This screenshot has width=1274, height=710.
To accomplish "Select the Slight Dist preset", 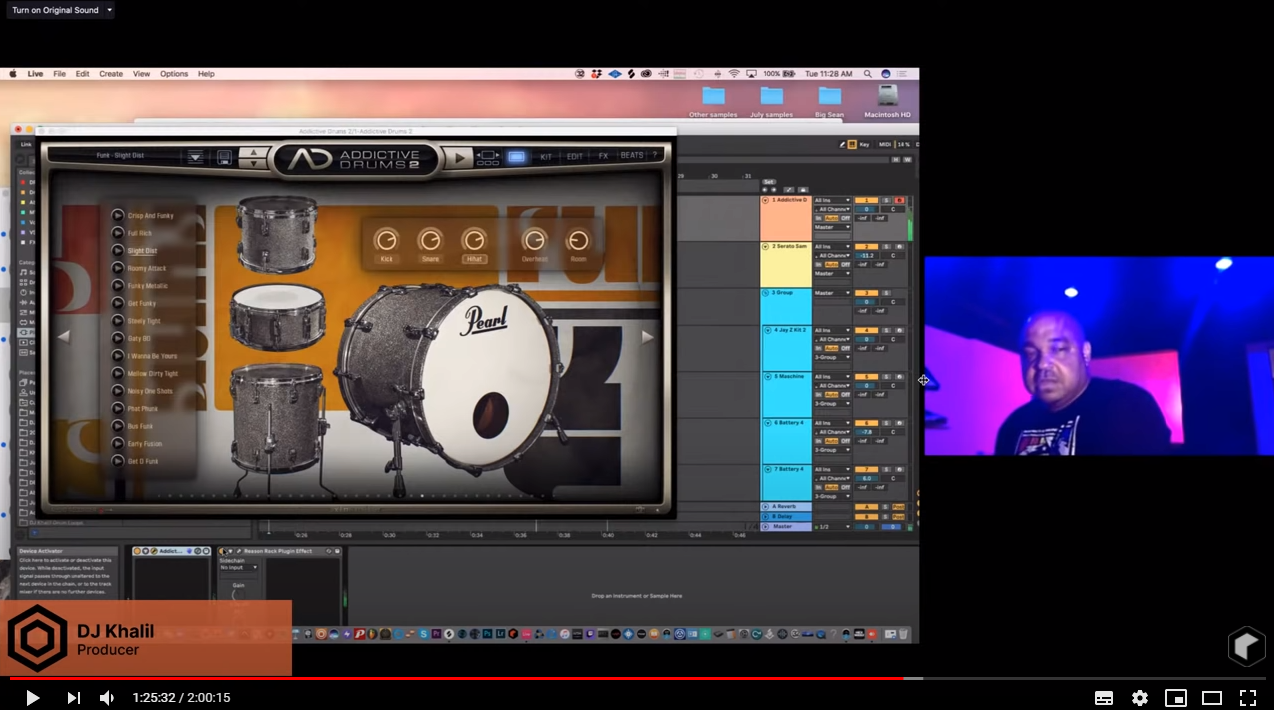I will point(142,251).
